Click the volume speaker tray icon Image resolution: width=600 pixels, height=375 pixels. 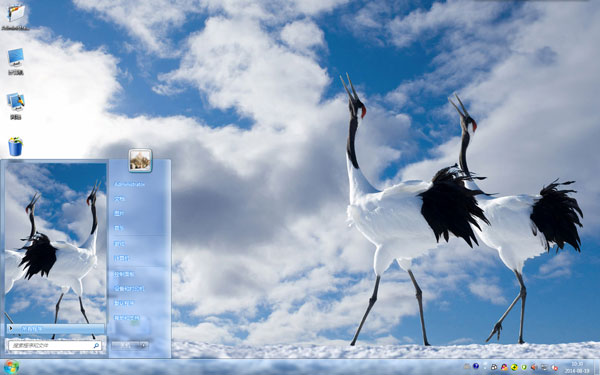coord(534,367)
